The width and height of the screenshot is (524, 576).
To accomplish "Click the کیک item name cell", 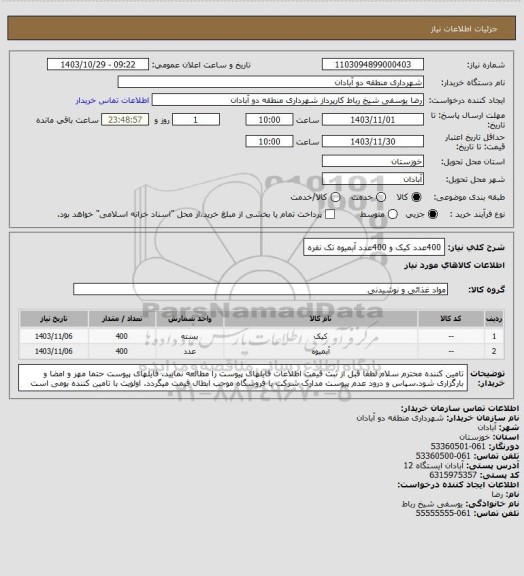I will click(320, 336).
